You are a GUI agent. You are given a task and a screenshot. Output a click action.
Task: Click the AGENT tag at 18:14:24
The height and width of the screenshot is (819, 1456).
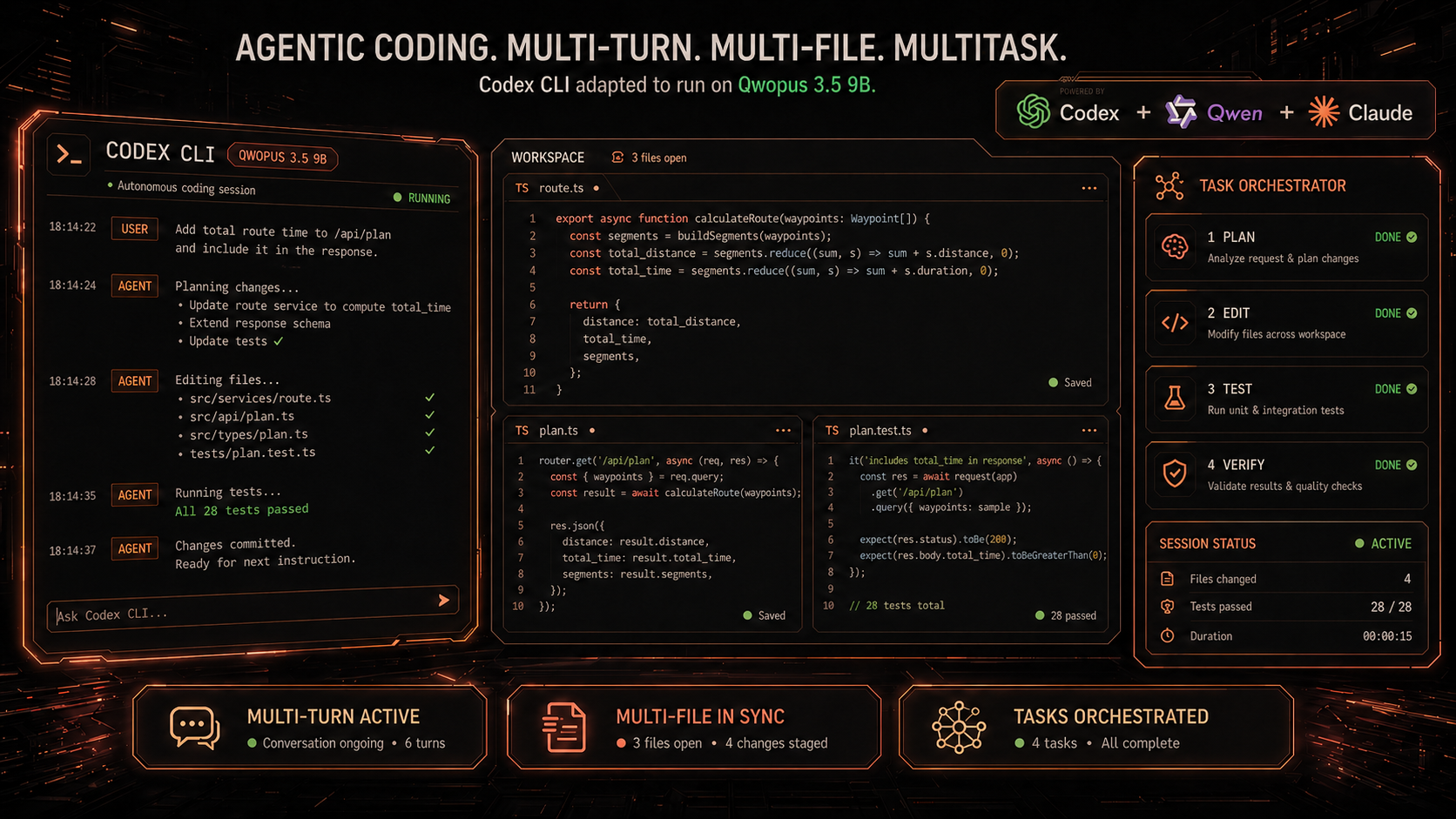pyautogui.click(x=135, y=285)
